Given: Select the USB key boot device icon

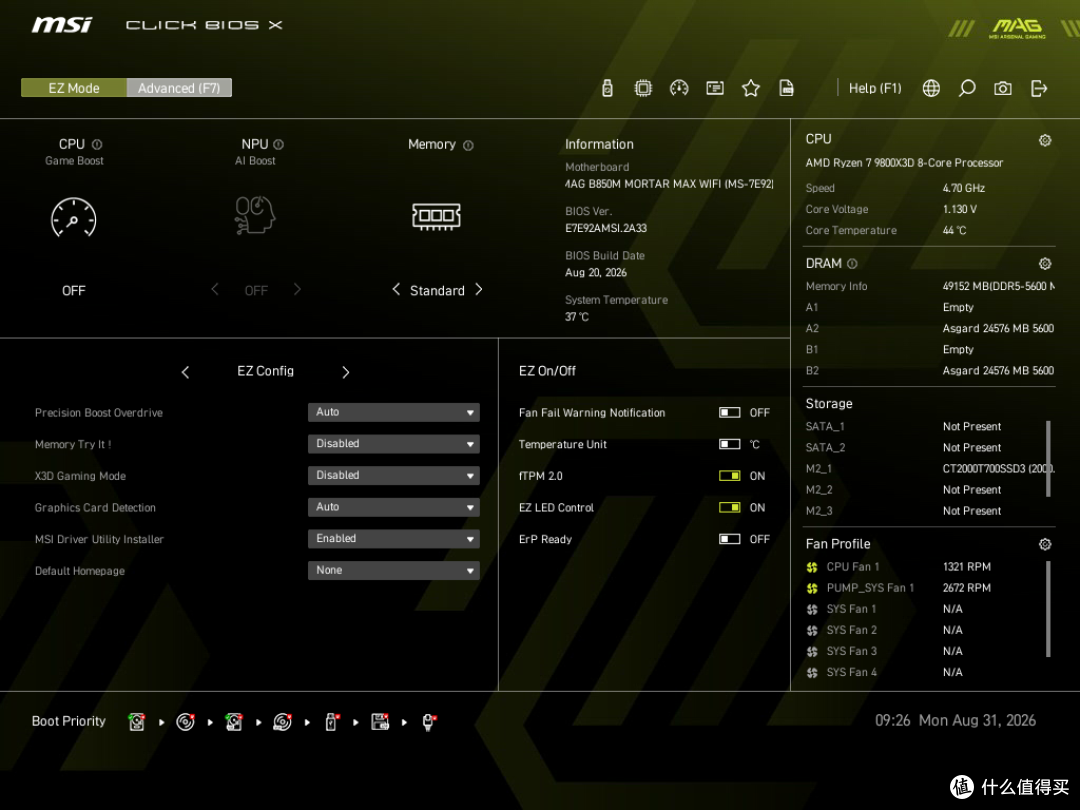Looking at the screenshot, I should click(x=331, y=722).
